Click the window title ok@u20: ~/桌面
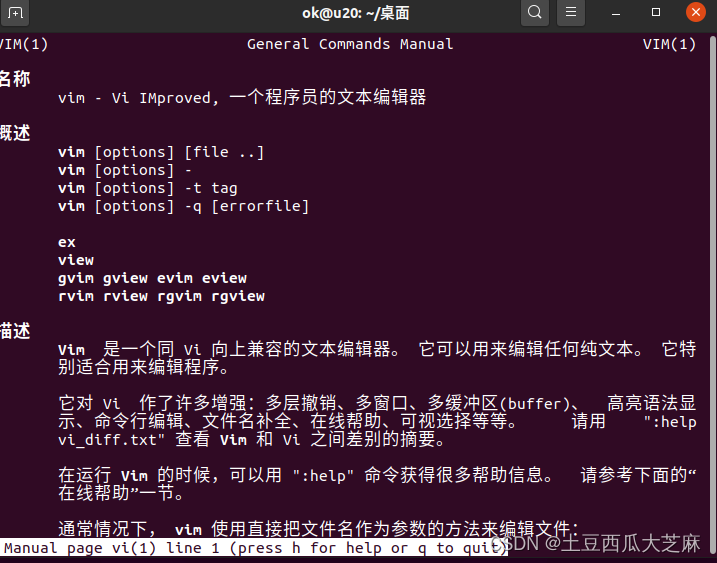Screen dimensions: 717x563 tap(355, 13)
